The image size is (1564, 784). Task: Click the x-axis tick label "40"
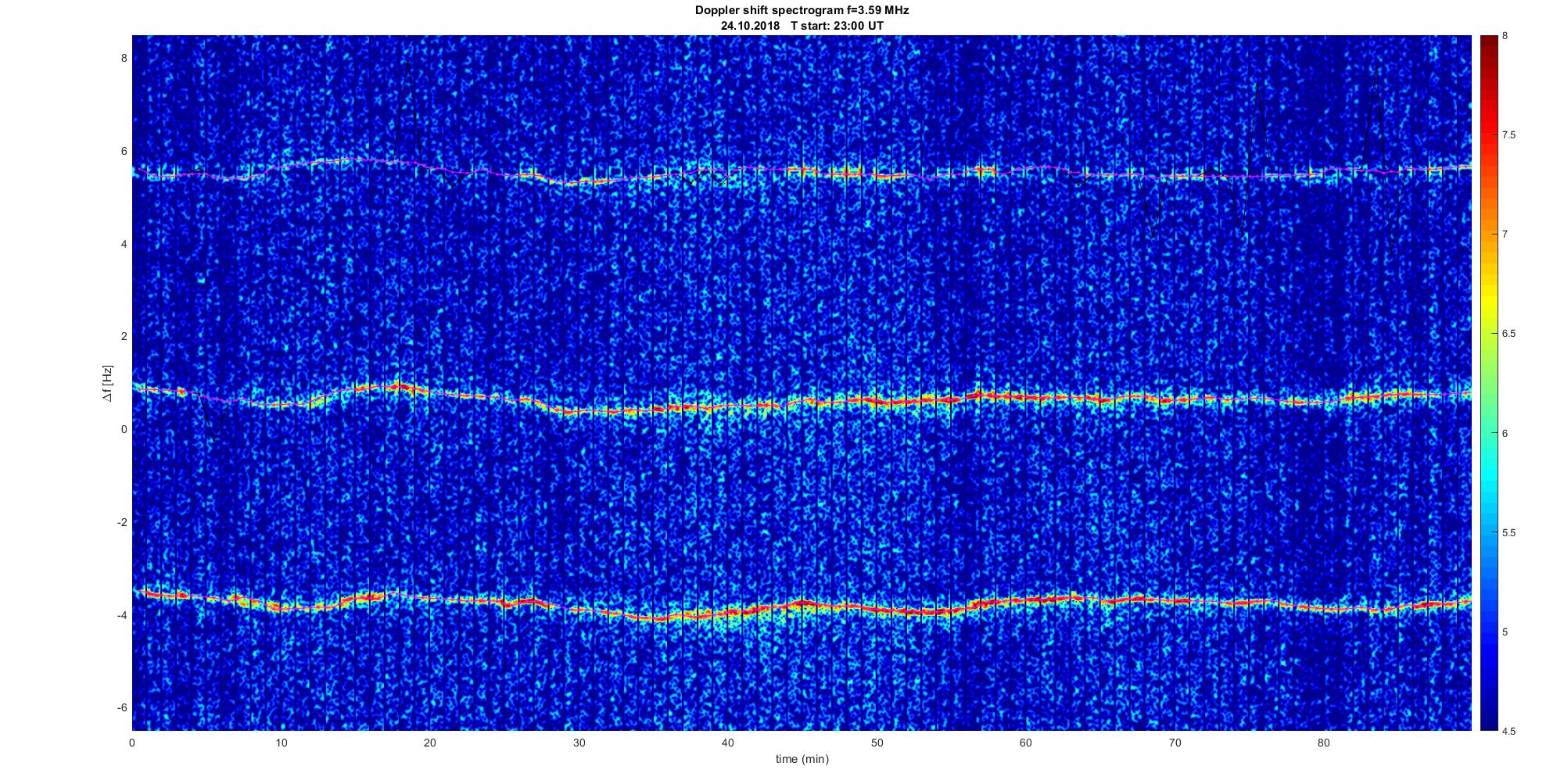click(x=728, y=742)
